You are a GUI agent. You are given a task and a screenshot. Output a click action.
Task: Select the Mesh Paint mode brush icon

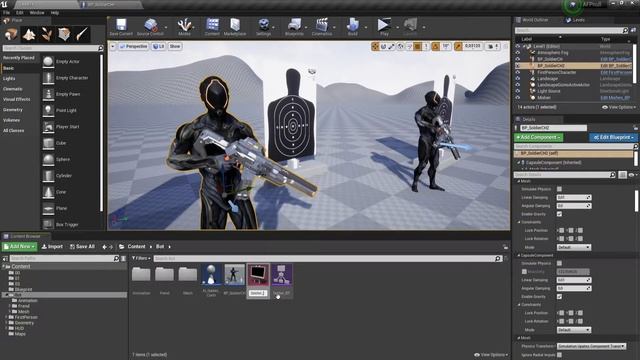82,35
